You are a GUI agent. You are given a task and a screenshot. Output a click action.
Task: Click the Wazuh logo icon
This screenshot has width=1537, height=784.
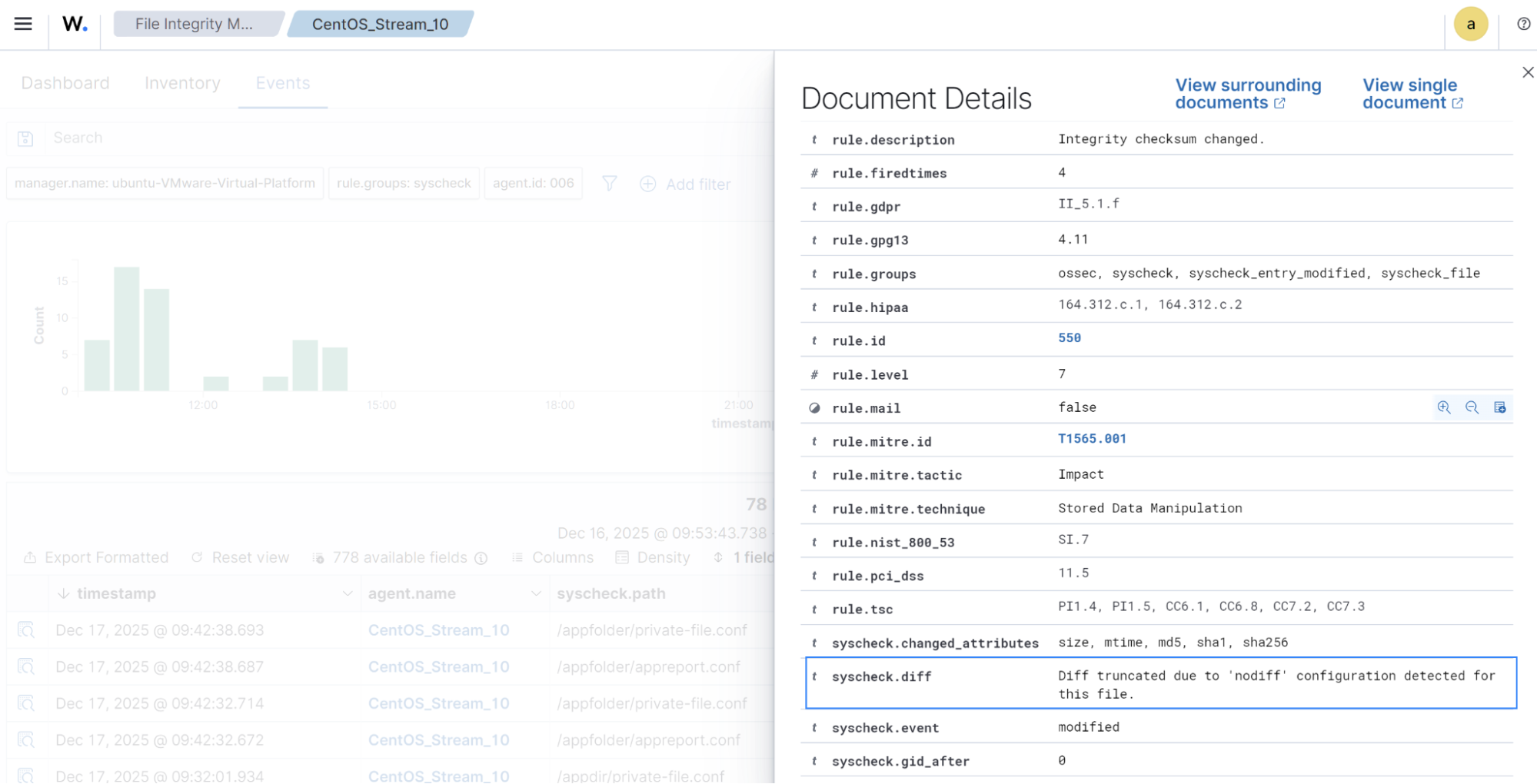(x=73, y=23)
